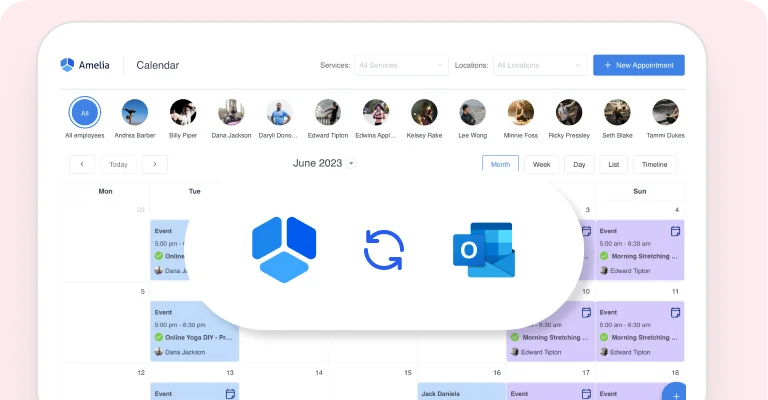Screen dimensions: 768x400
Task: Switch to the Timeline view
Action: point(654,165)
